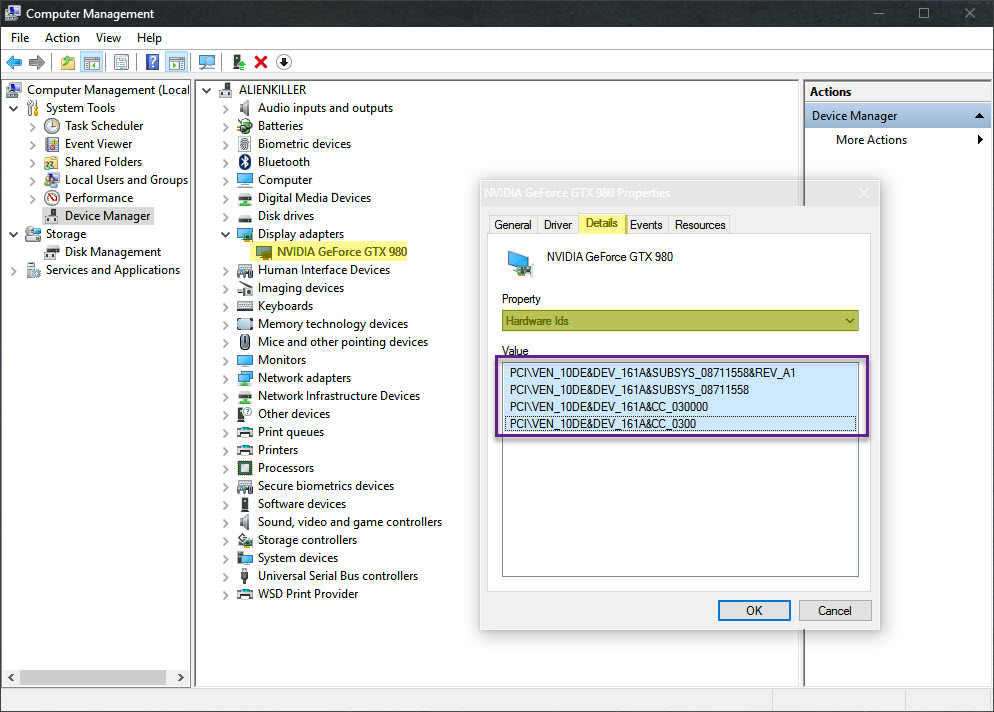The height and width of the screenshot is (712, 994).
Task: Click the Update device driver toolbar icon
Action: 239,62
